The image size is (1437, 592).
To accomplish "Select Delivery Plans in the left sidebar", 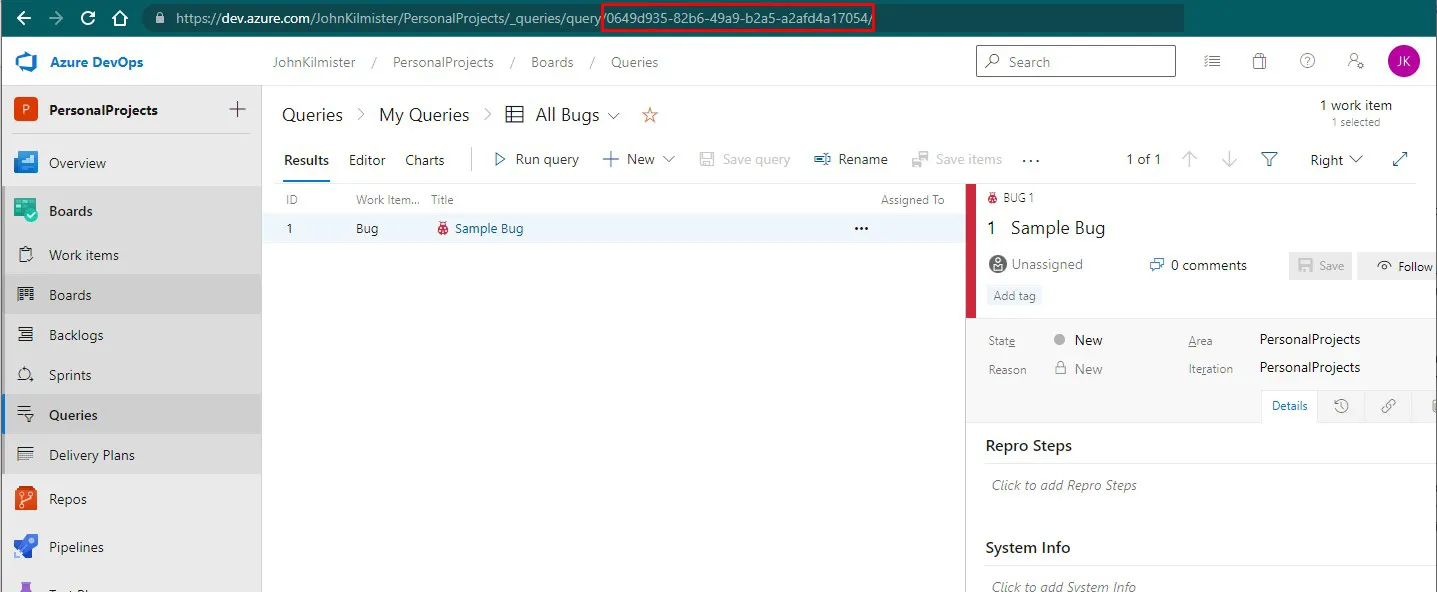I will pos(93,454).
